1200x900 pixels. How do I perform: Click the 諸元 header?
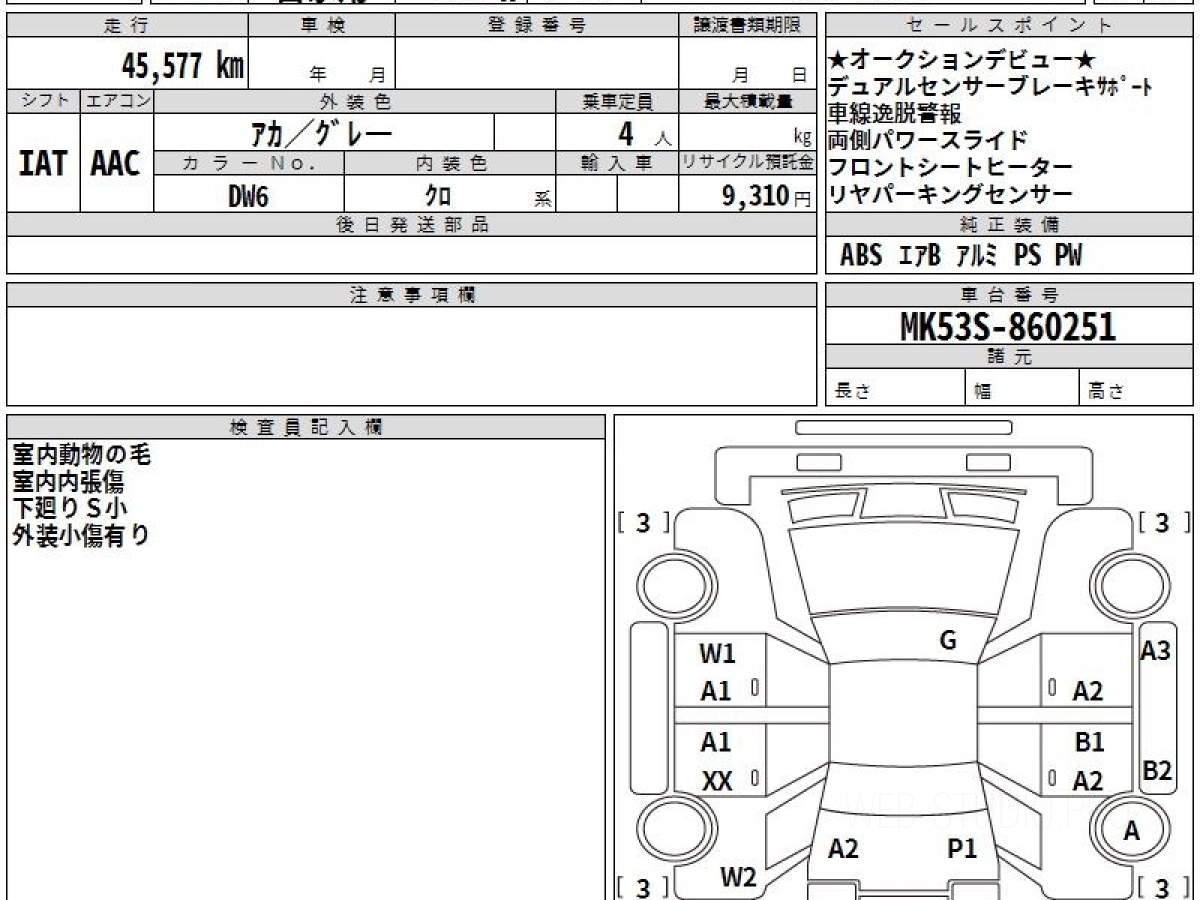1009,358
